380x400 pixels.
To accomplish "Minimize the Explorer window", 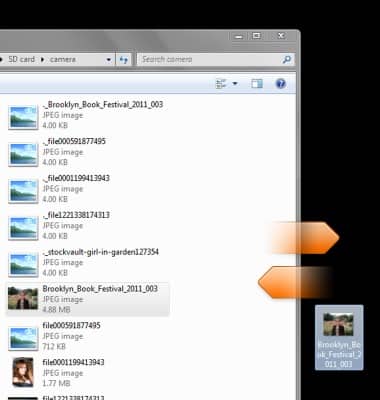I will 239,36.
